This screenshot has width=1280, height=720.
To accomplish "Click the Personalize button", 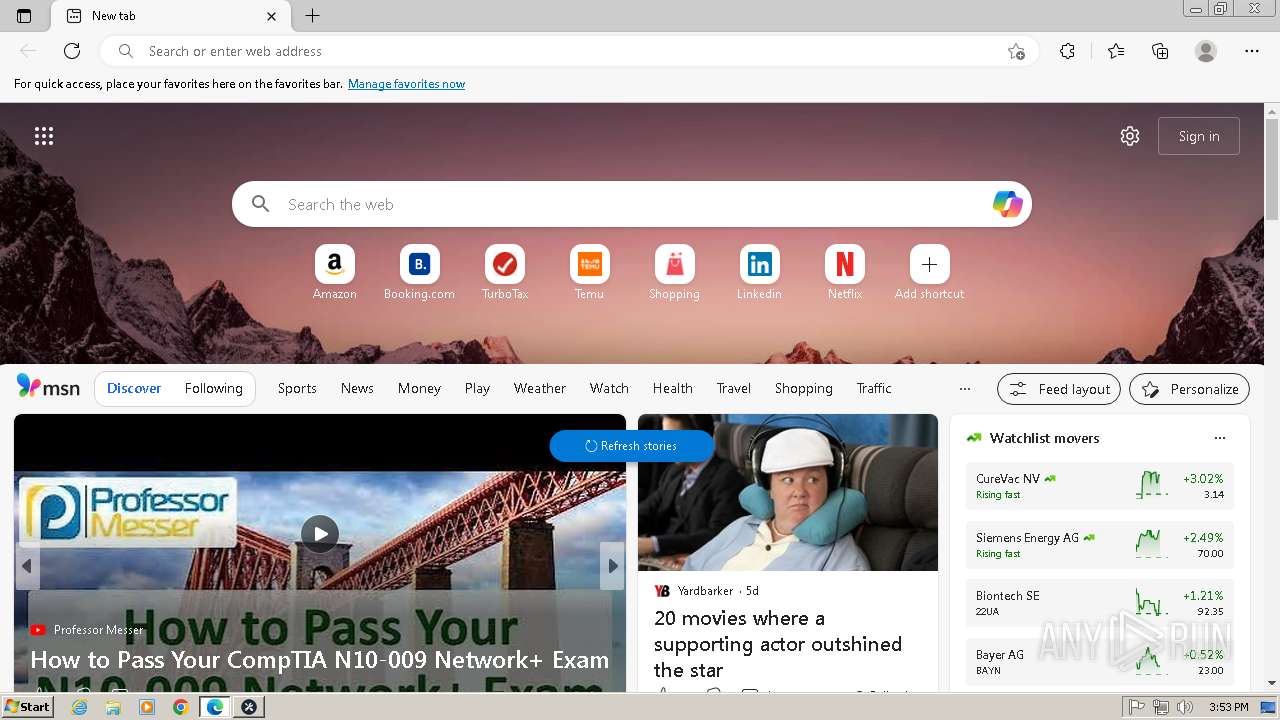I will pyautogui.click(x=1189, y=389).
